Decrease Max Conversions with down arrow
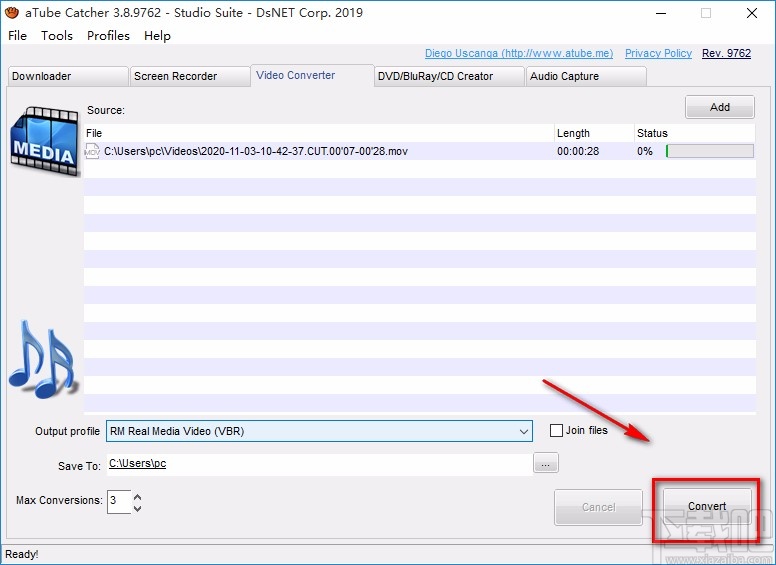This screenshot has width=776, height=565. 137,507
